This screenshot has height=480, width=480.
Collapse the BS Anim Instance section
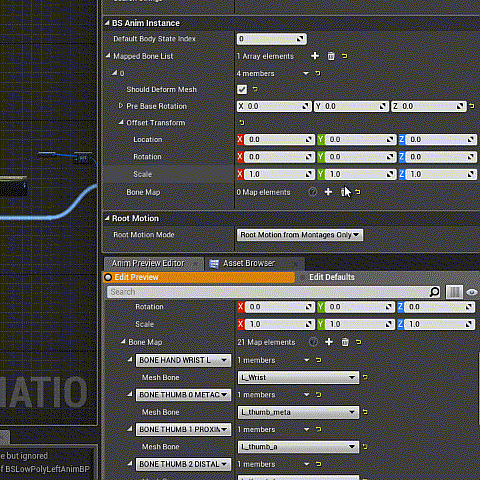tap(107, 23)
